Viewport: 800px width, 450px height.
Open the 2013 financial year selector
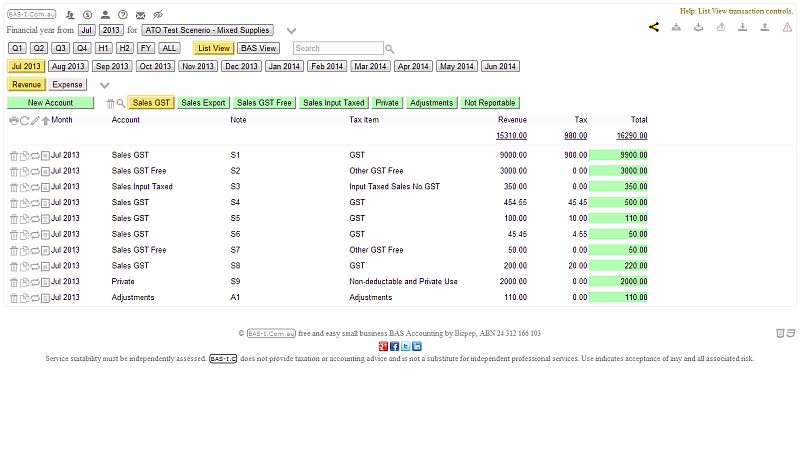pos(110,31)
